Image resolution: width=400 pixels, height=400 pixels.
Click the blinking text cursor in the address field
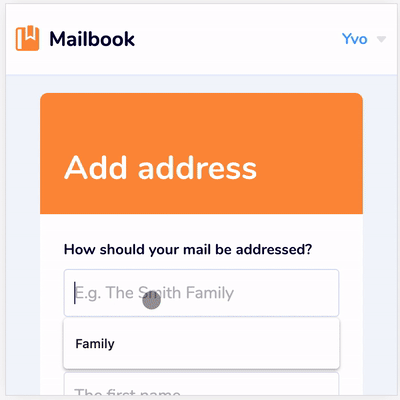[75, 293]
